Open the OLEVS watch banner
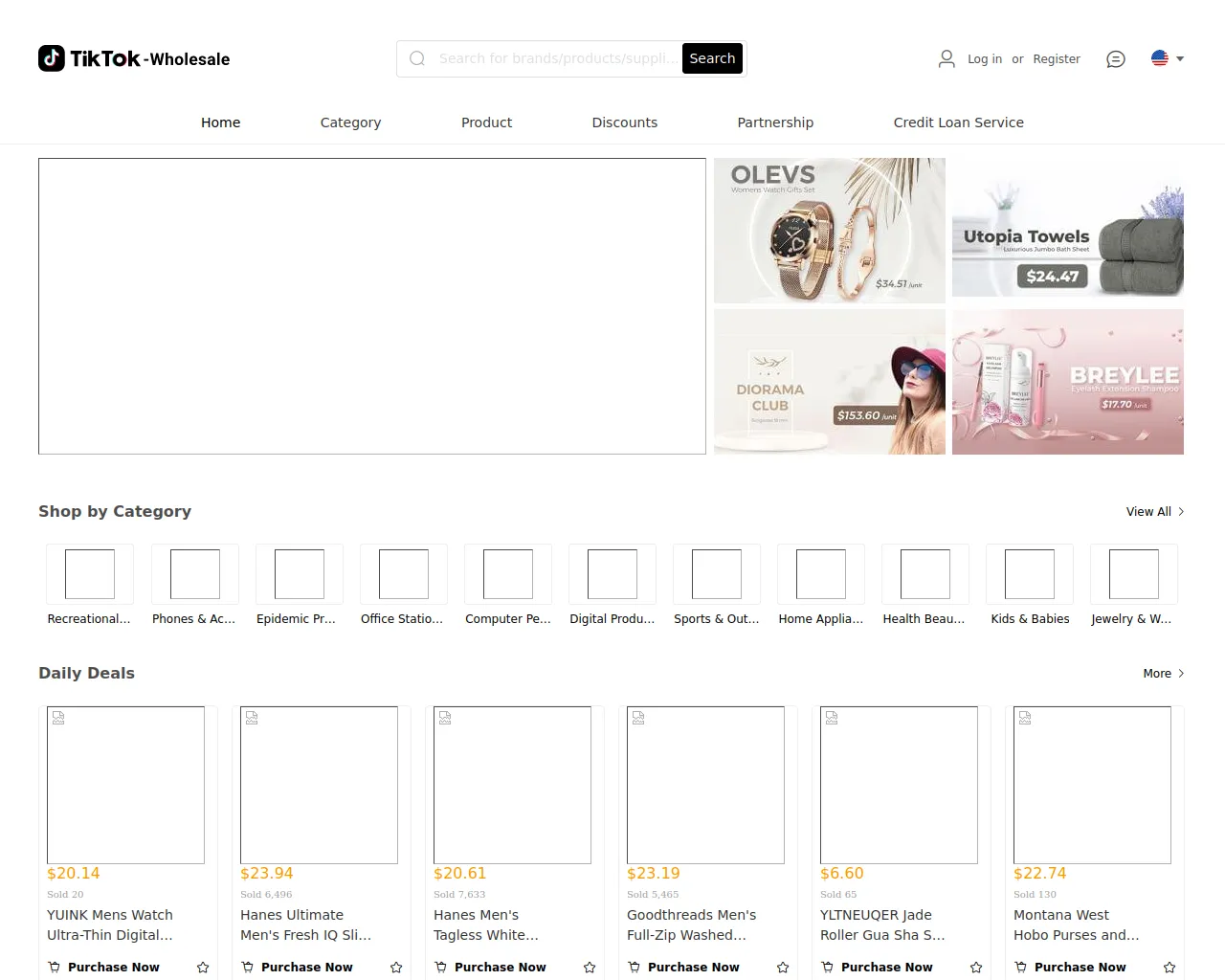Image resolution: width=1225 pixels, height=980 pixels. coord(829,231)
